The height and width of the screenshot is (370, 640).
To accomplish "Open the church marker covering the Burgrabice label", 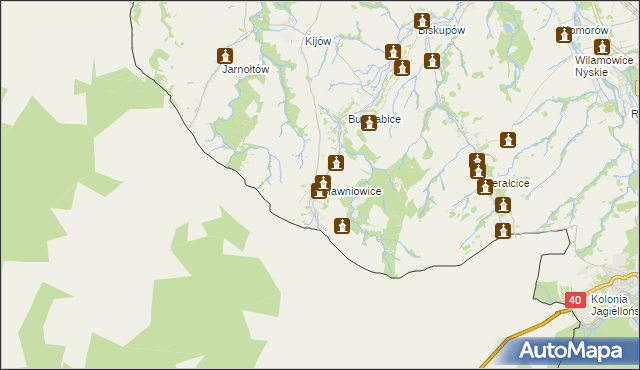I will coord(369,123).
